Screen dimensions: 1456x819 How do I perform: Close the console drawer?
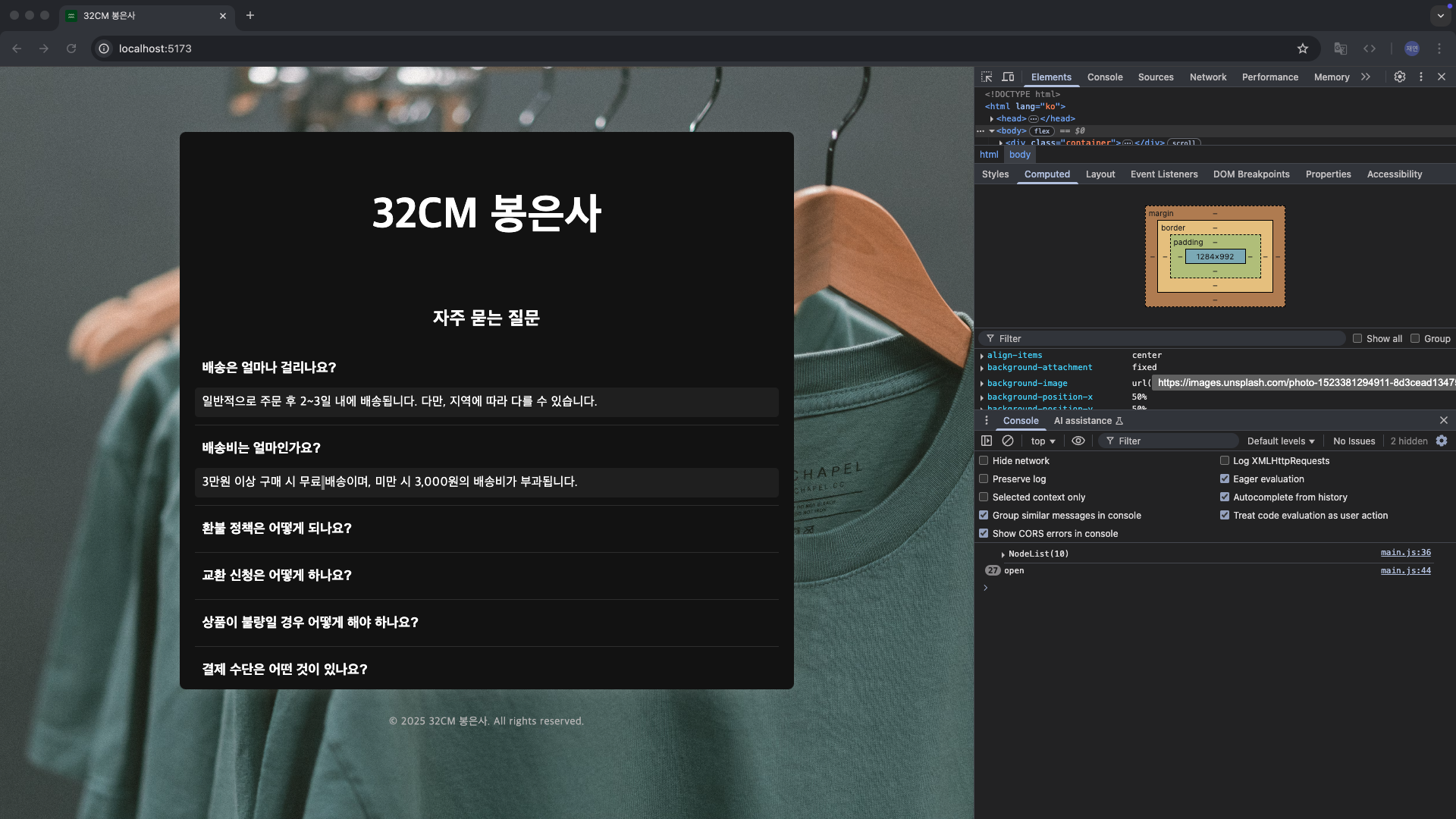tap(1444, 420)
